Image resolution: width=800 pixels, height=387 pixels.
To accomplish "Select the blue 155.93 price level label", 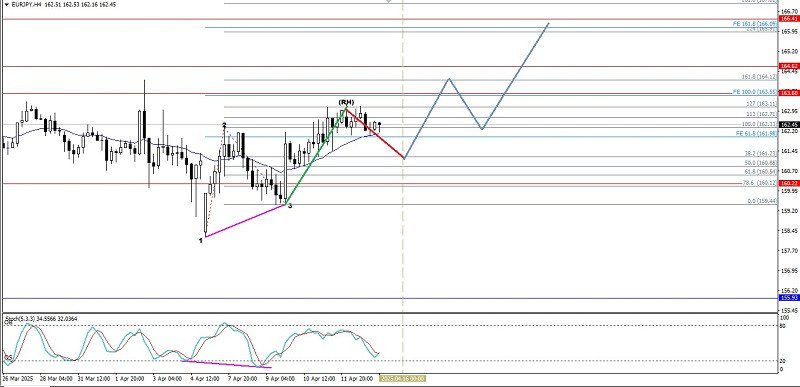I will click(x=789, y=298).
